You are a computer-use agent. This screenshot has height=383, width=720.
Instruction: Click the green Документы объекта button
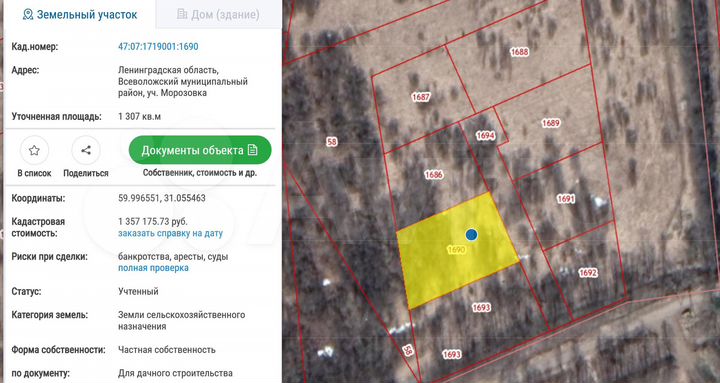(200, 150)
